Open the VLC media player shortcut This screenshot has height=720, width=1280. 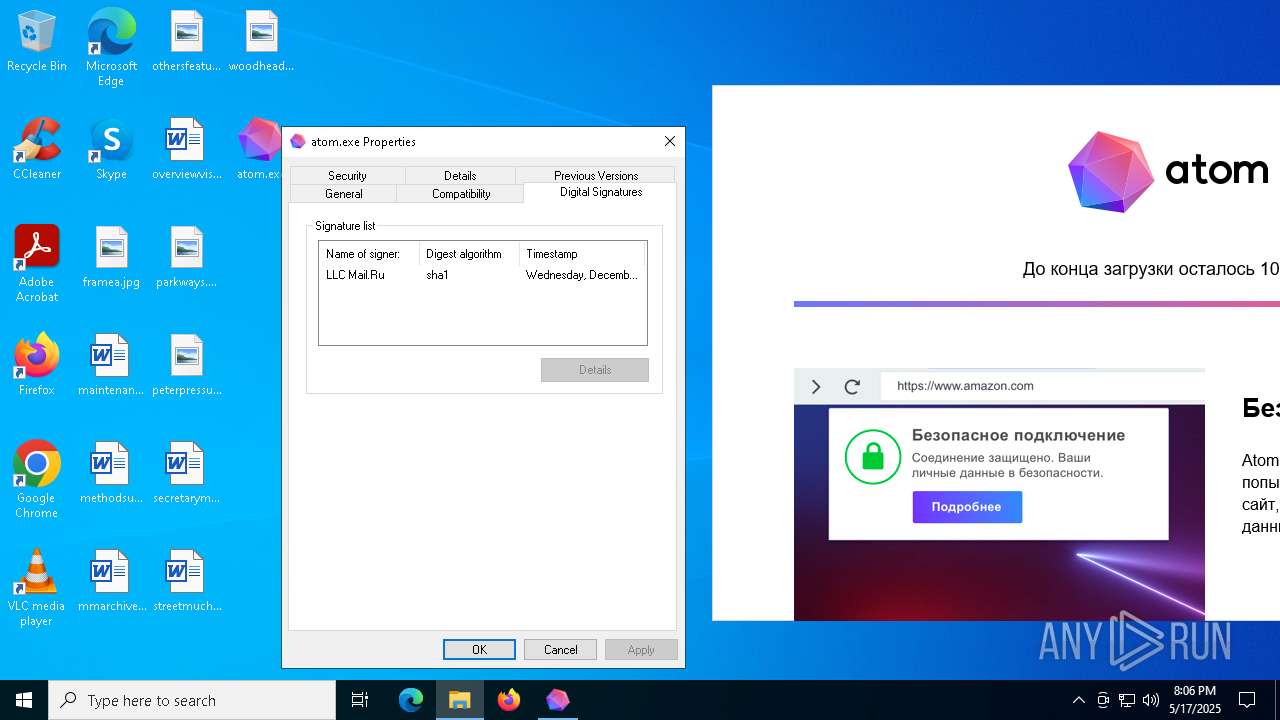(x=37, y=587)
